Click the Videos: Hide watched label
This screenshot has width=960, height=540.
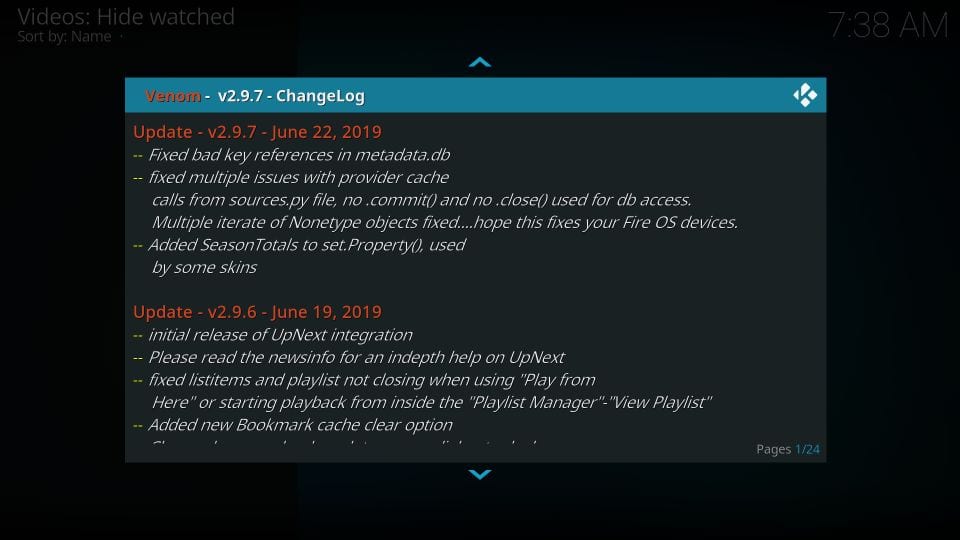pos(126,17)
